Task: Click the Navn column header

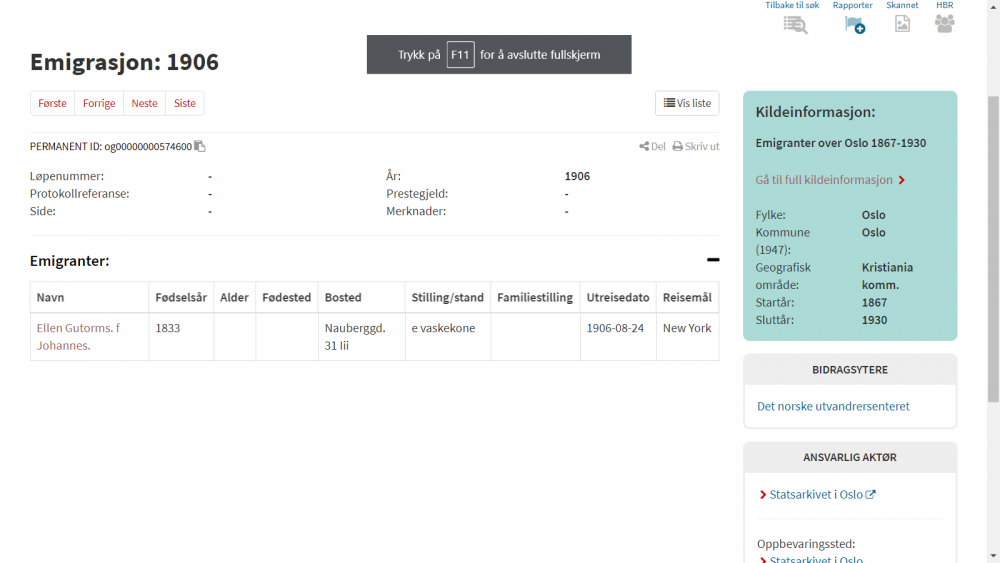Action: (50, 298)
